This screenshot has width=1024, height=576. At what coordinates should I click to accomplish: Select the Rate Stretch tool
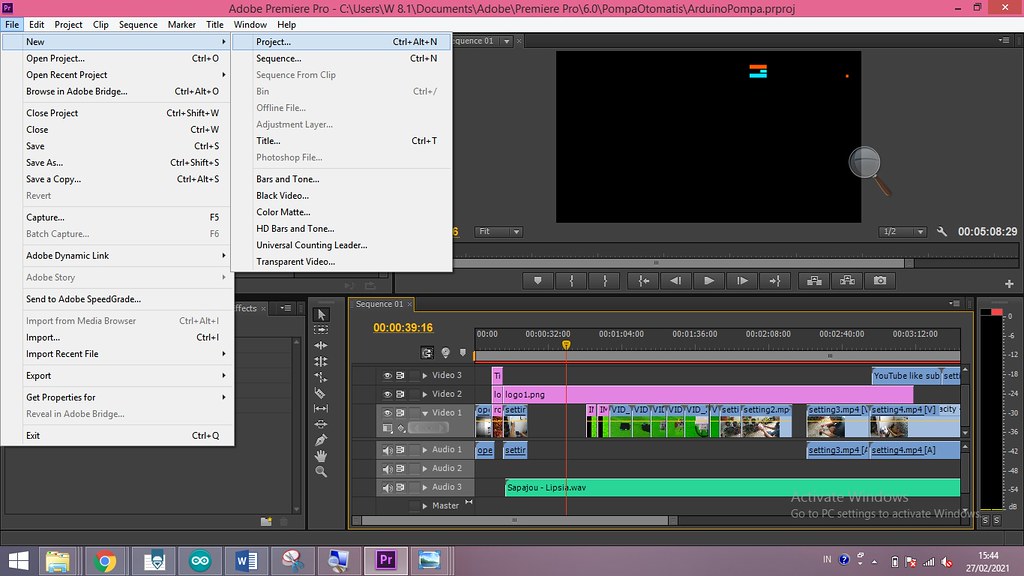point(321,377)
